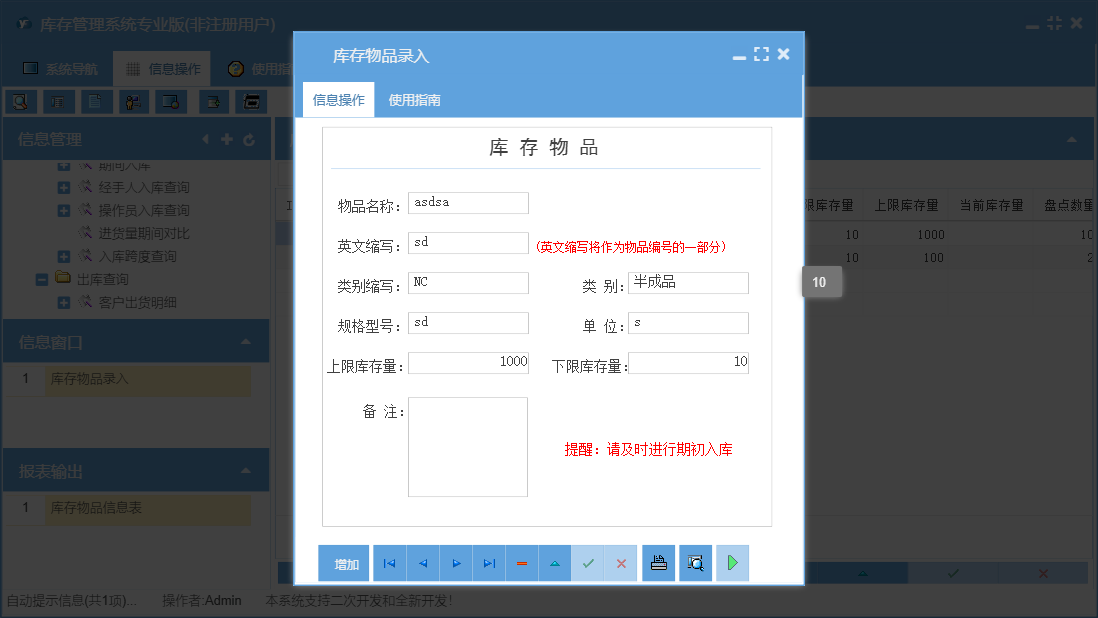Click the next record arrow in the dialog toolbar

pos(455,563)
